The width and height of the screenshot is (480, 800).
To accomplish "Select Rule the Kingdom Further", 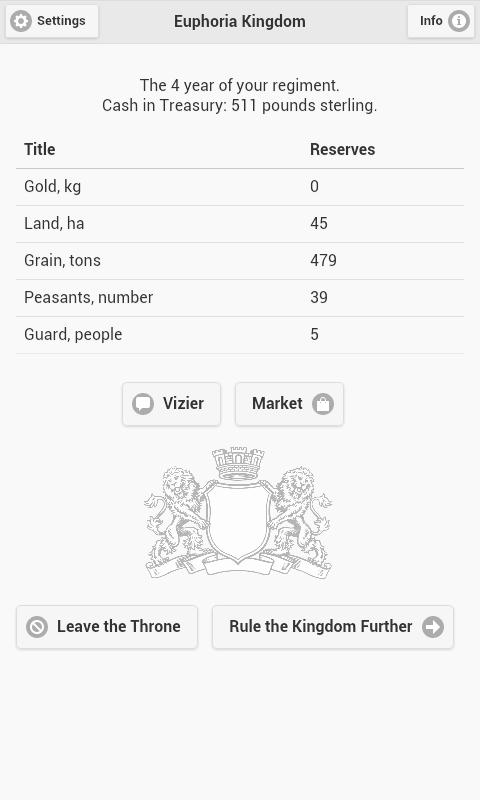I will [333, 627].
